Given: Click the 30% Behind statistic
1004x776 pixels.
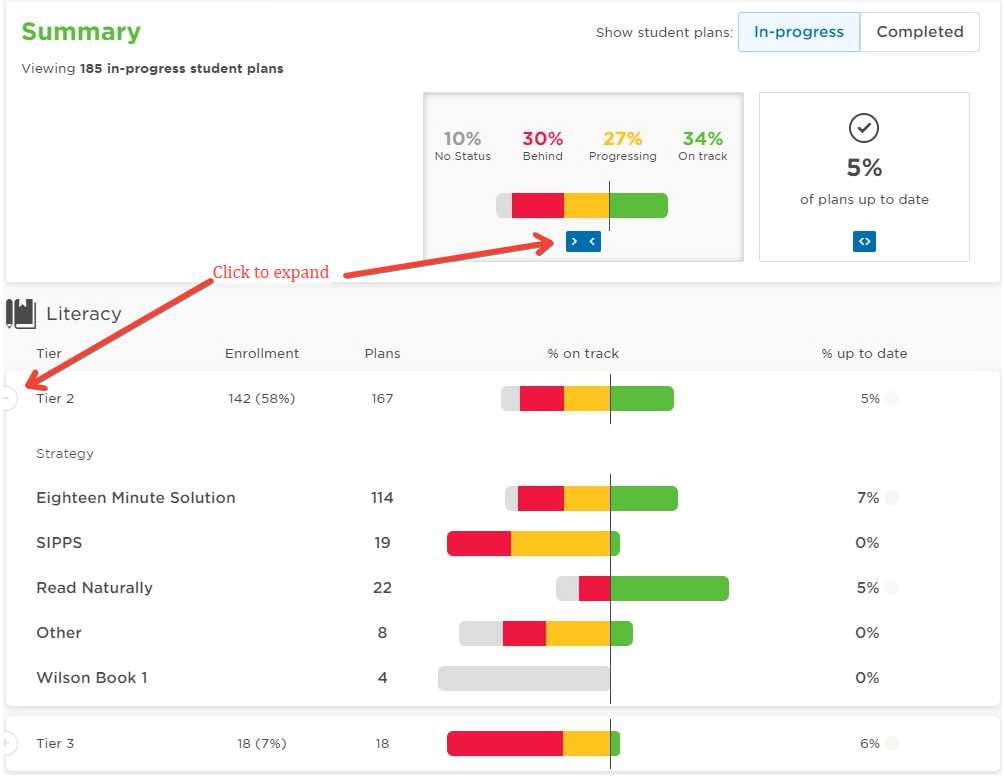Looking at the screenshot, I should [542, 146].
